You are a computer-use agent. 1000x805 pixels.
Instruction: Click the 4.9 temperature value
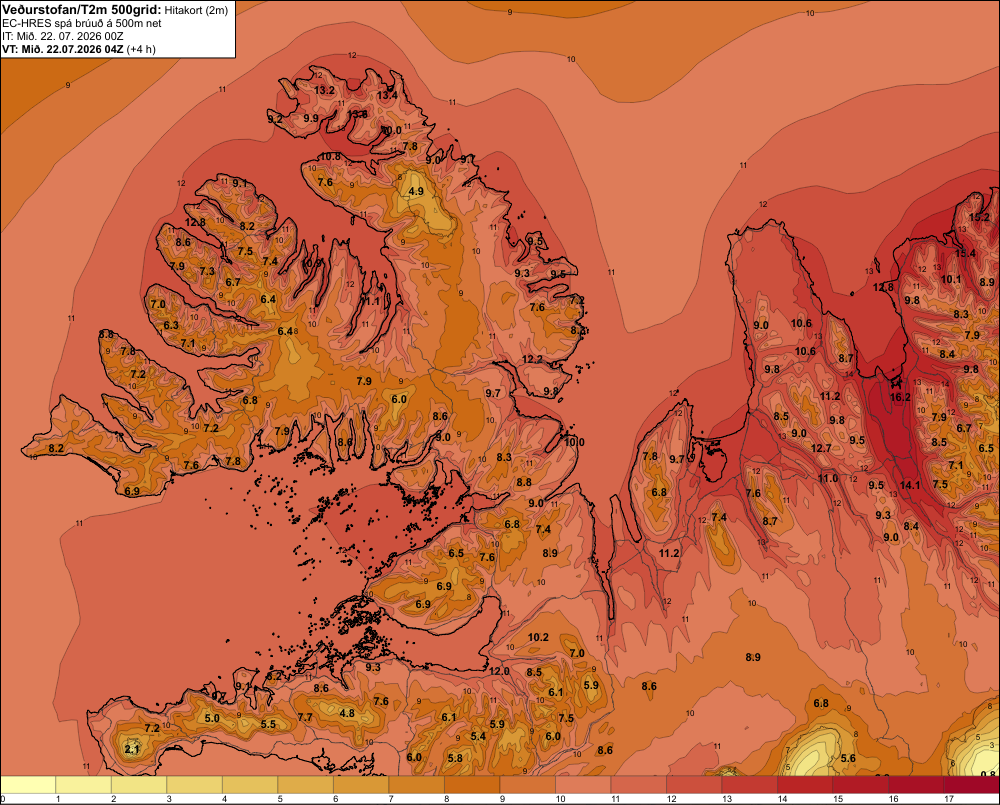416,191
